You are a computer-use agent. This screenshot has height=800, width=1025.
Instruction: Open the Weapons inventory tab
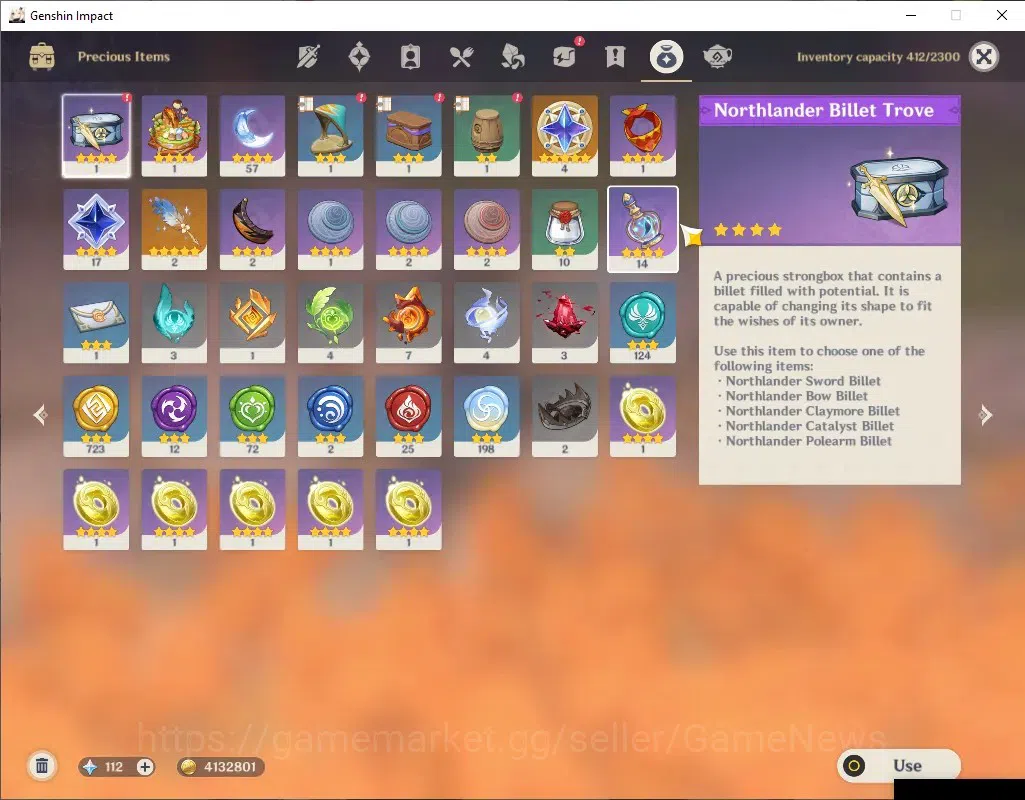coord(308,57)
